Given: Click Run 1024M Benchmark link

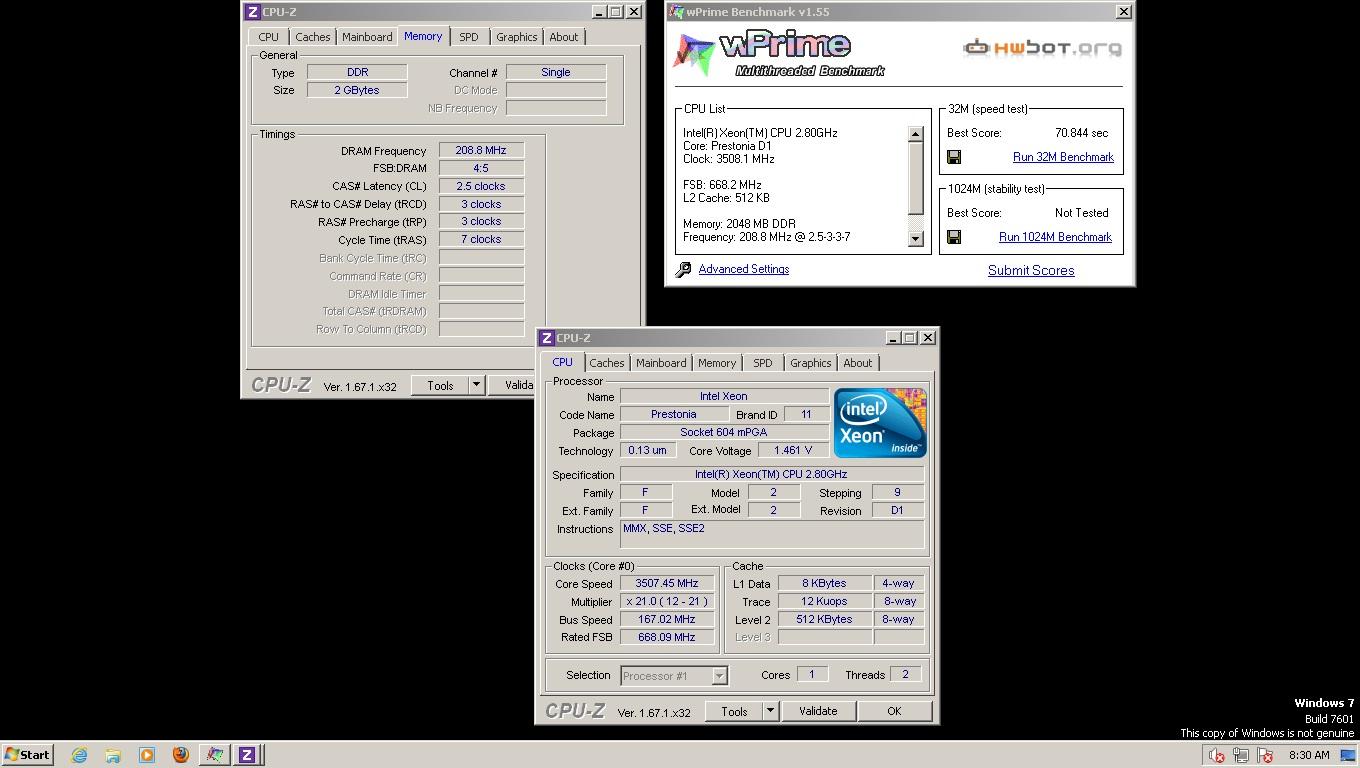Looking at the screenshot, I should [1055, 237].
